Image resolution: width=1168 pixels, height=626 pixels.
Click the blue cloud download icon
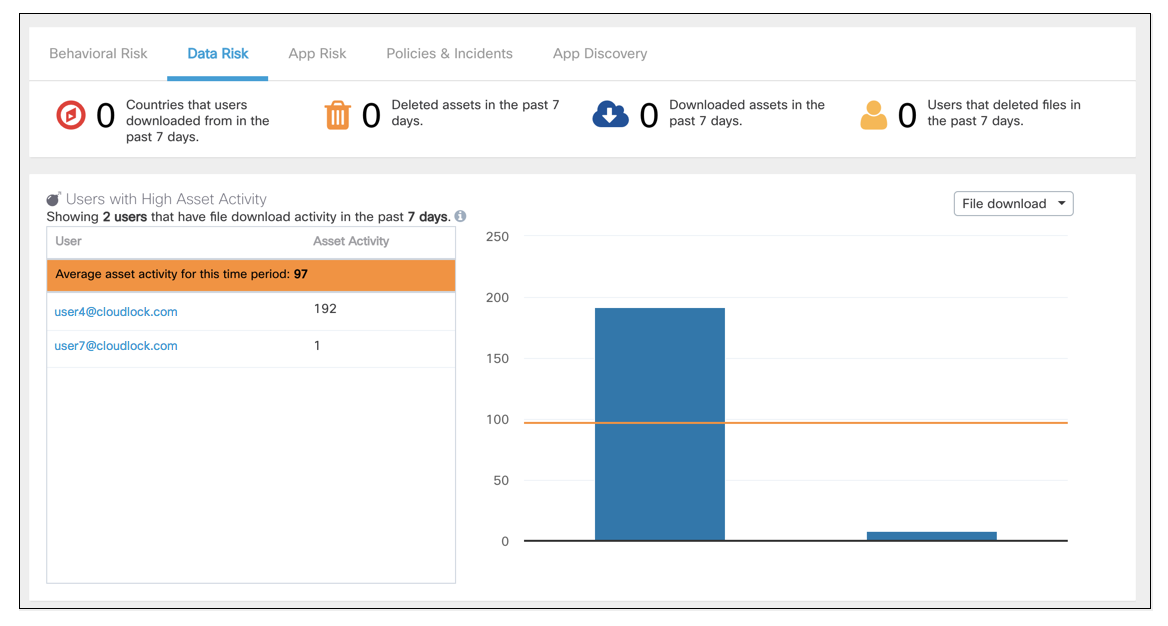tap(610, 115)
